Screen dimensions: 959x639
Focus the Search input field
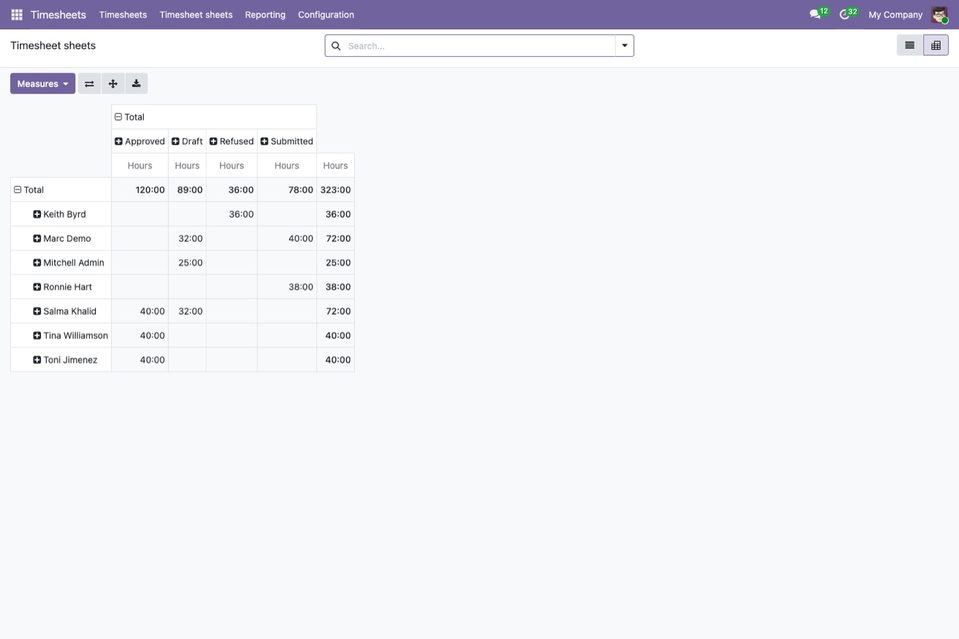coord(480,46)
